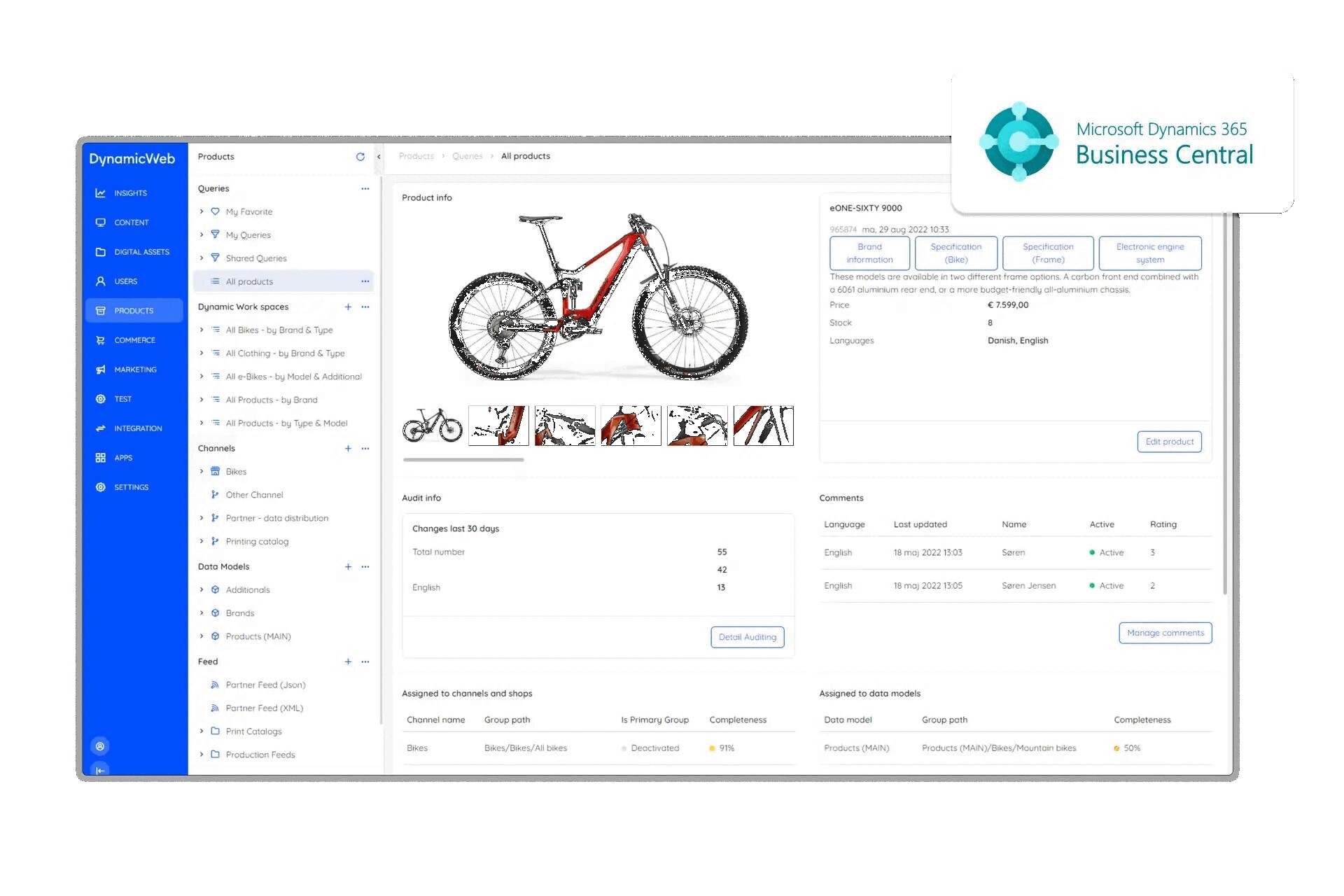Add a new Channel with plus
The width and height of the screenshot is (1344, 896).
[348, 449]
